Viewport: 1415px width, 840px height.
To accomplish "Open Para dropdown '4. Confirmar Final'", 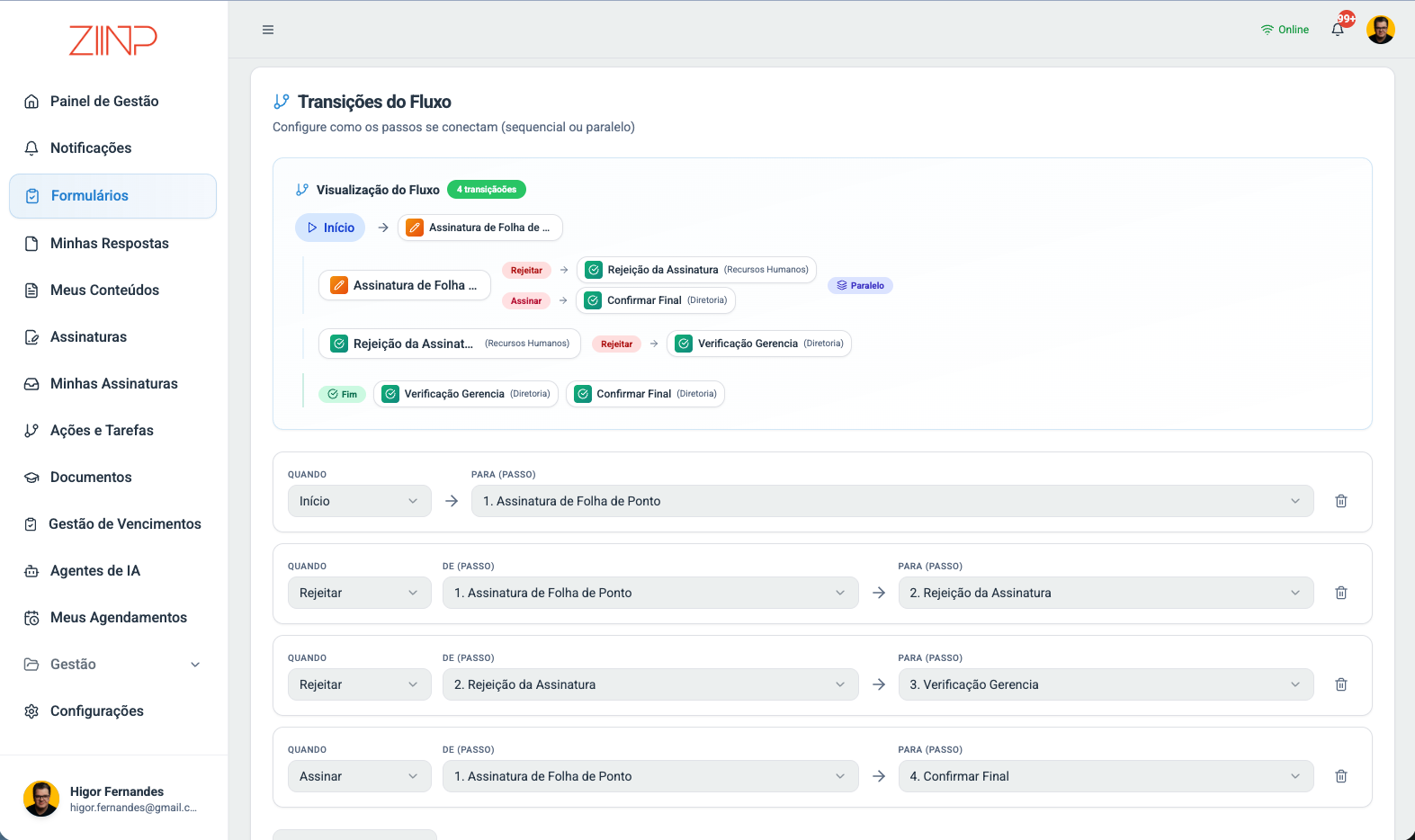I will coord(1106,776).
